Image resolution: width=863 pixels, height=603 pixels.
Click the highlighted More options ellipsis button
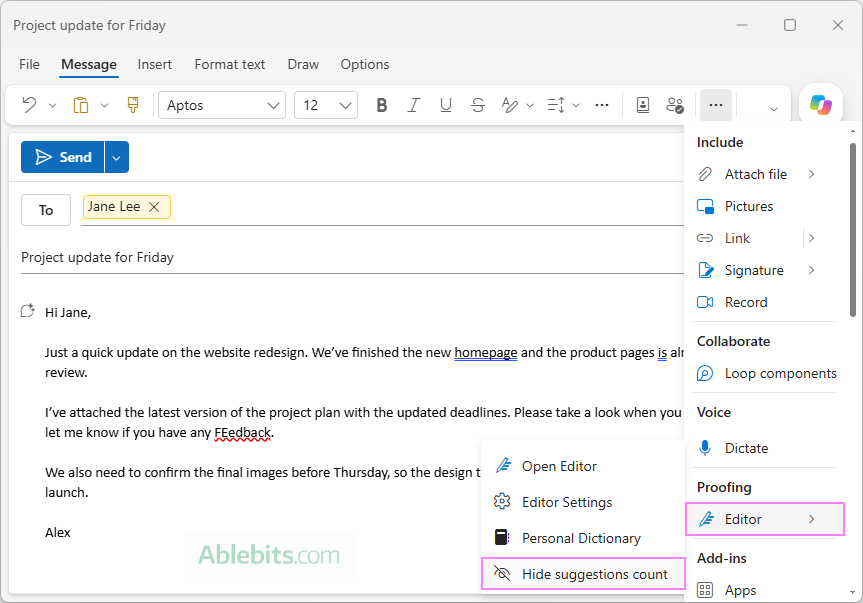click(716, 105)
